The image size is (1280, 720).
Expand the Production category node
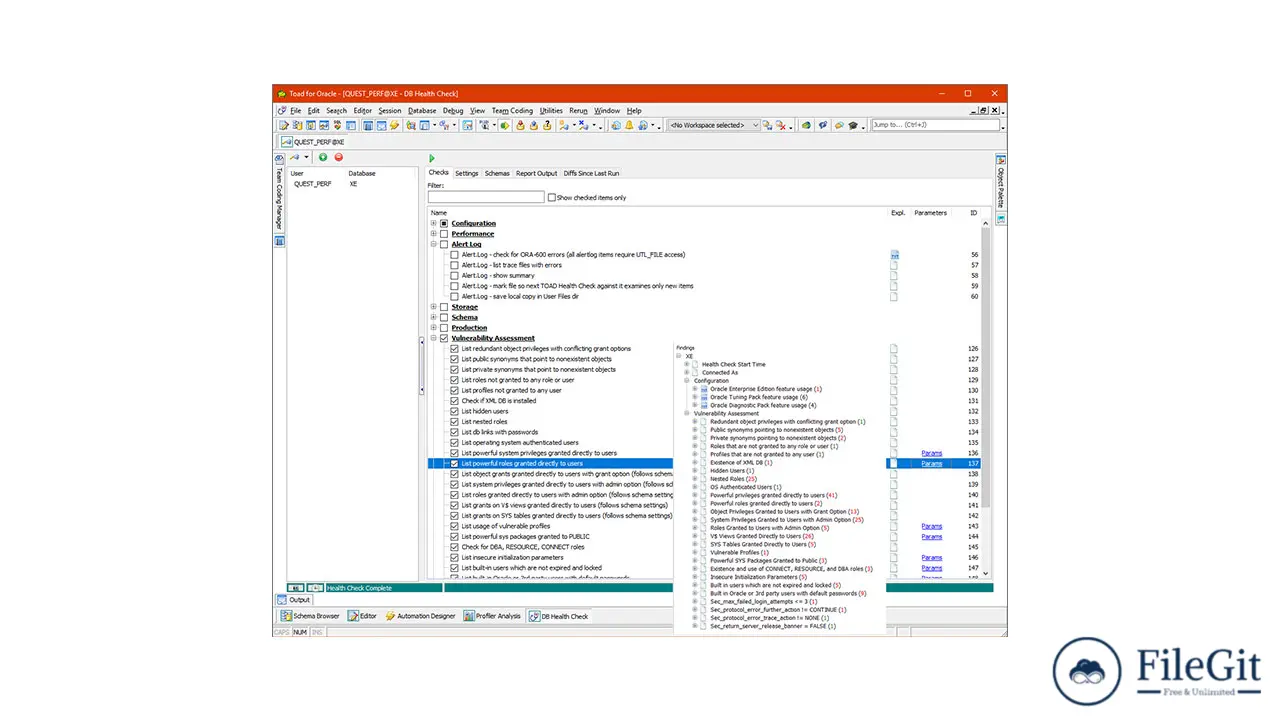point(434,328)
